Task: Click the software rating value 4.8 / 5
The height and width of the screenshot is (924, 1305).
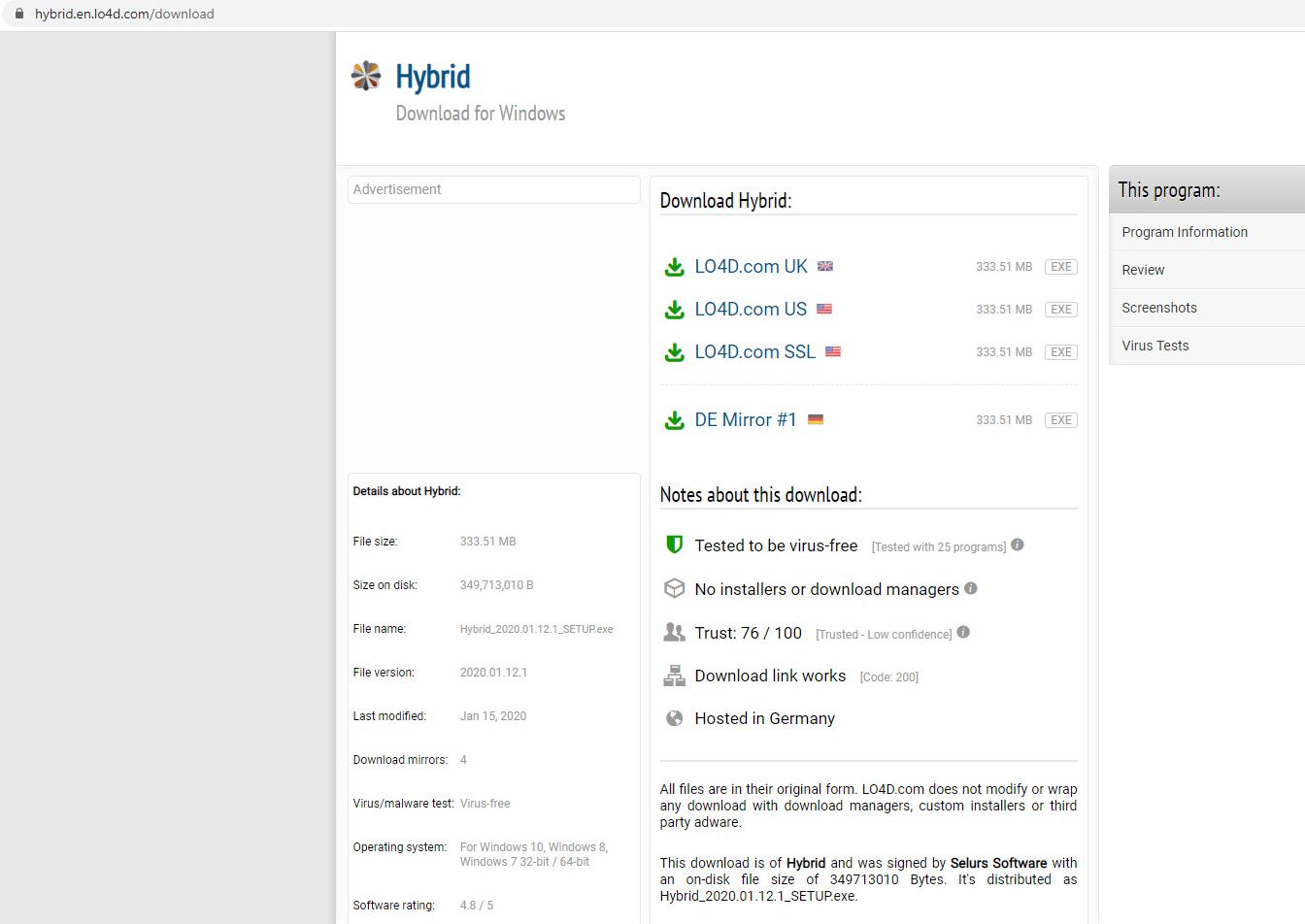Action: (x=476, y=906)
